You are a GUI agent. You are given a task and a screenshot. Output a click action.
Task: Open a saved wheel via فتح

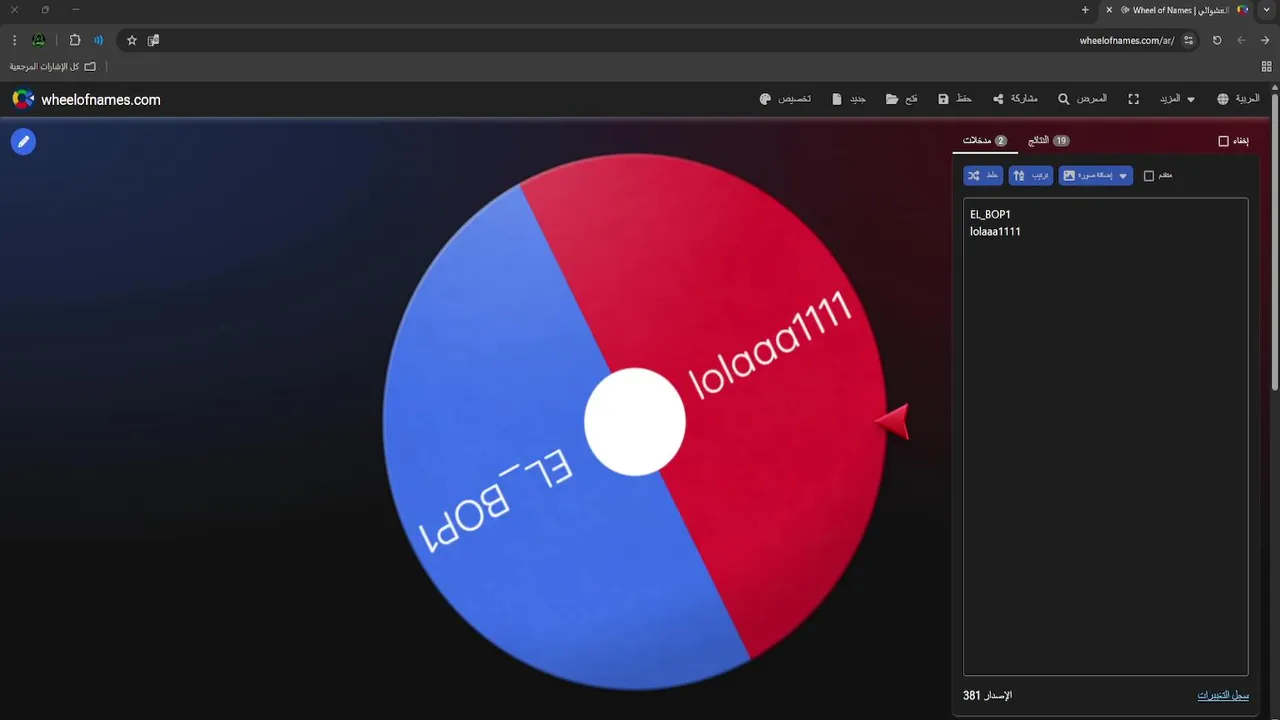tap(902, 99)
